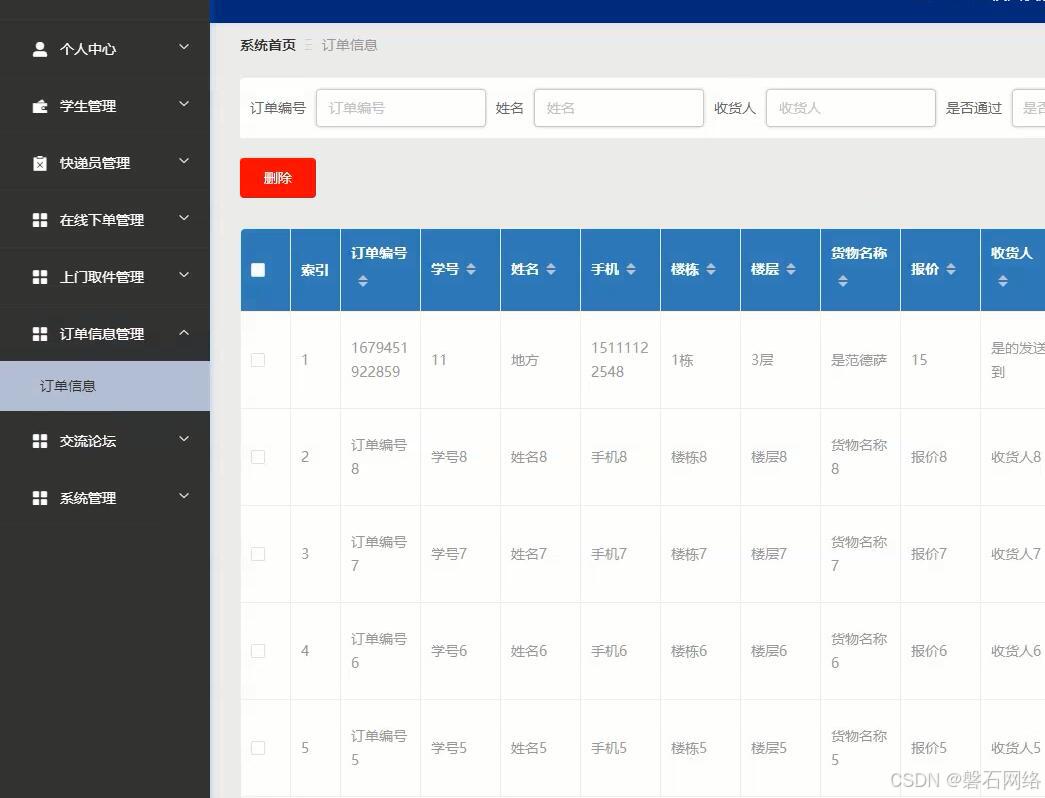Image resolution: width=1045 pixels, height=798 pixels.
Task: Click the red 删除 button
Action: click(x=277, y=177)
